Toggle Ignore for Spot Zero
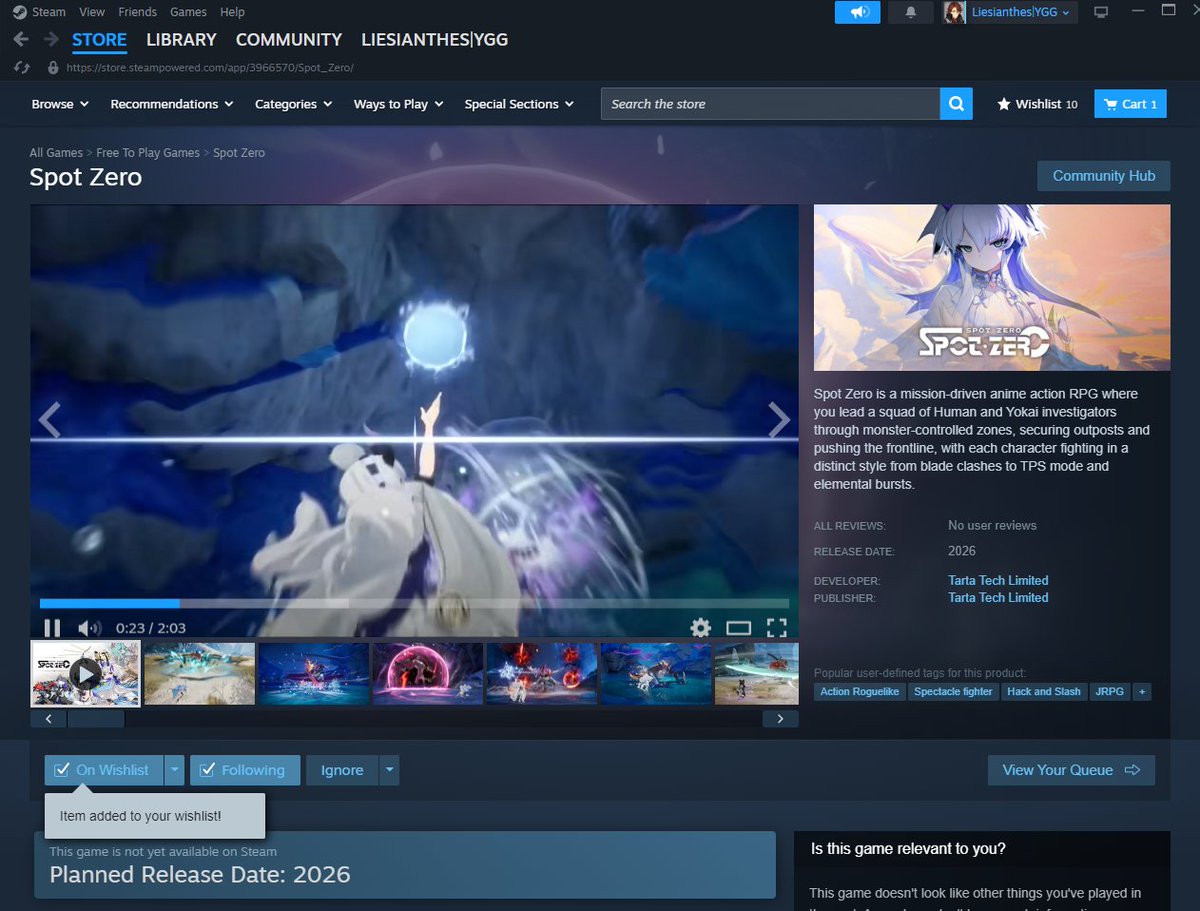This screenshot has height=911, width=1200. pyautogui.click(x=342, y=770)
